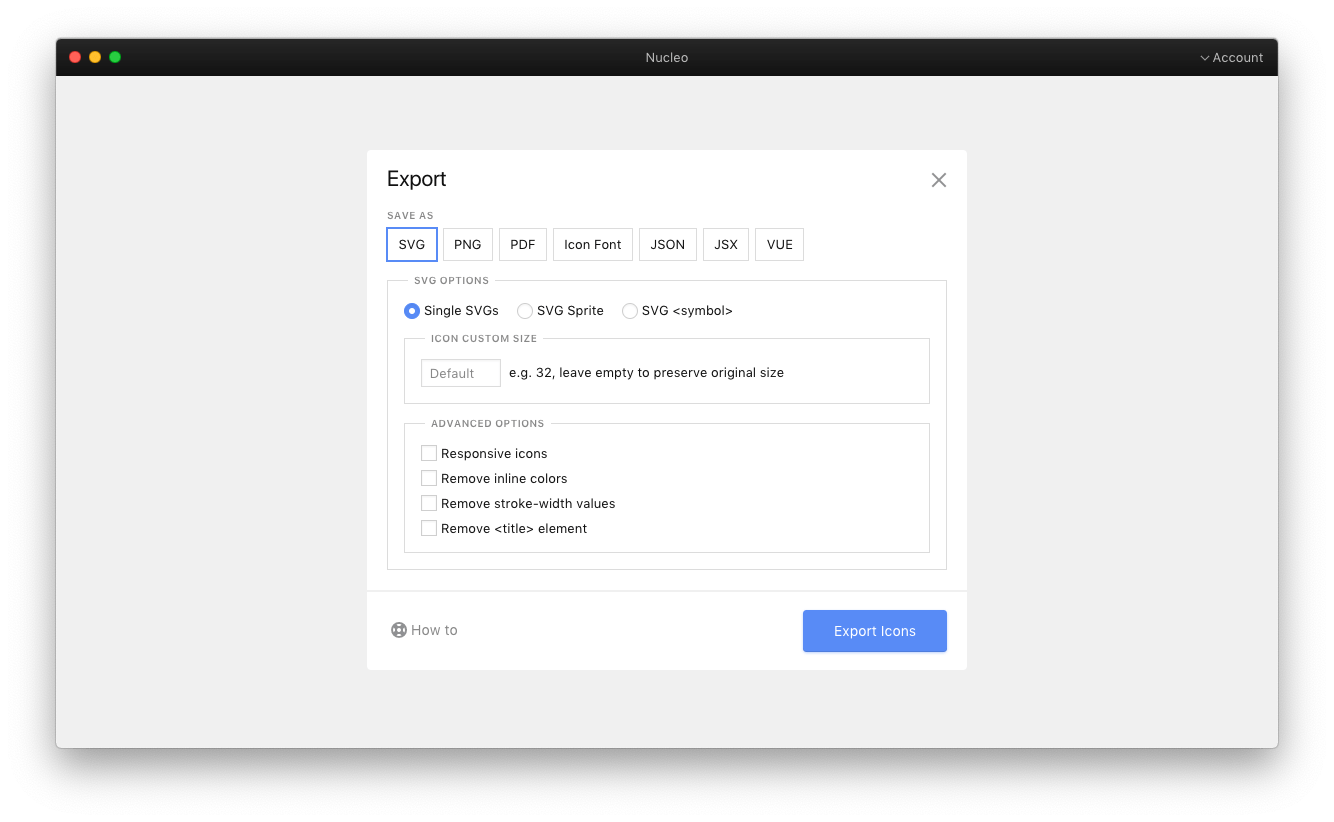
Task: Click the Export Icons button
Action: coord(875,631)
